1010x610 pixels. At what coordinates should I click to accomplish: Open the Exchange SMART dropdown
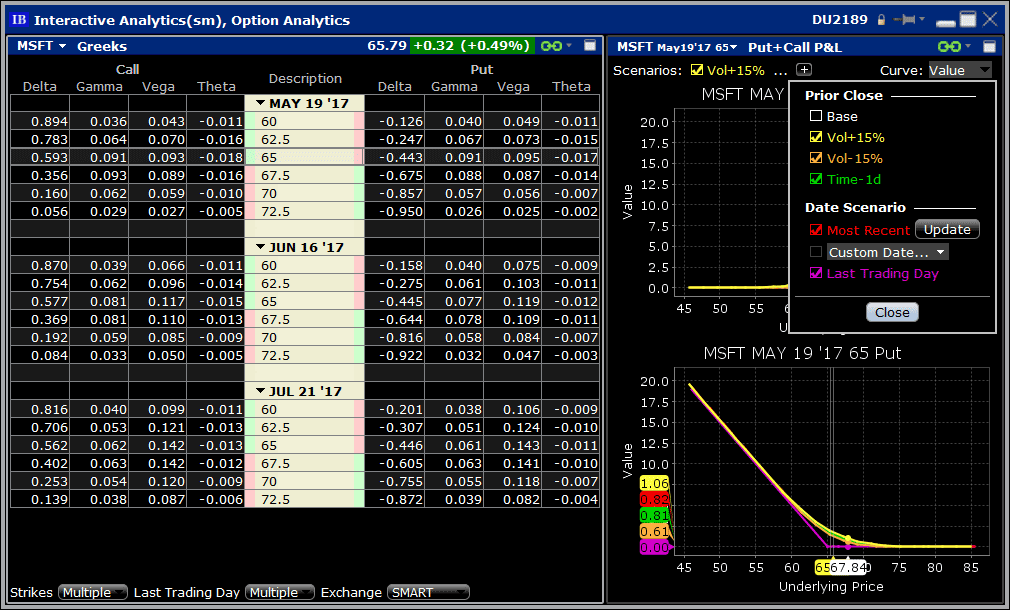pos(428,592)
